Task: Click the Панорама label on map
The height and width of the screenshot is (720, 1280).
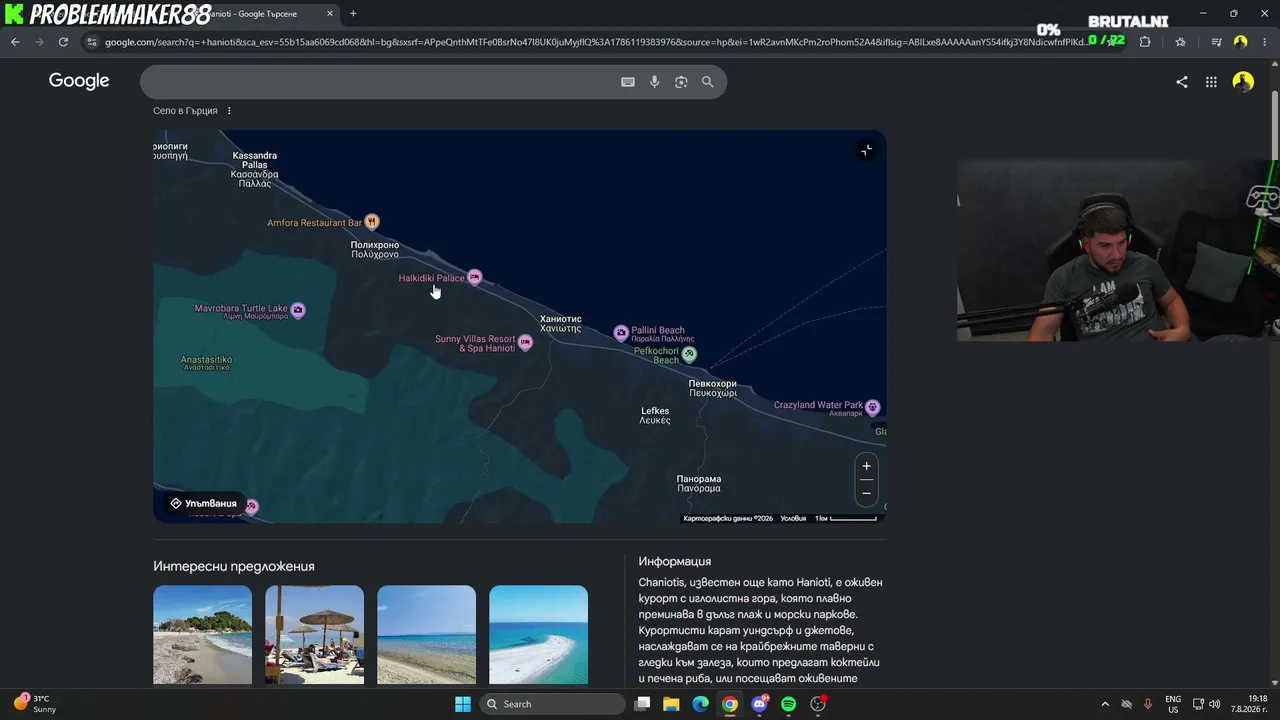Action: click(x=699, y=484)
